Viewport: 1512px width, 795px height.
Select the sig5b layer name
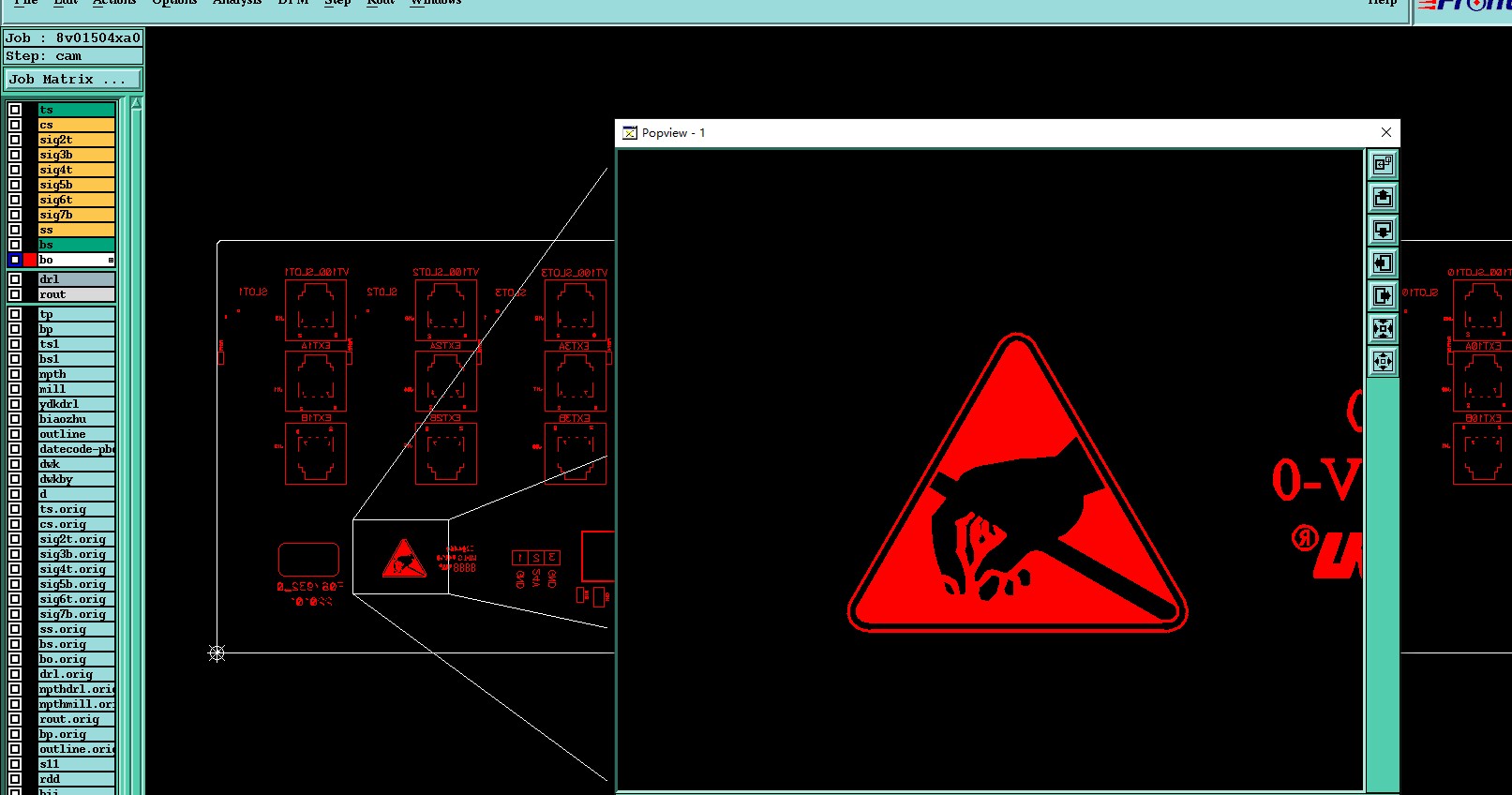(76, 185)
